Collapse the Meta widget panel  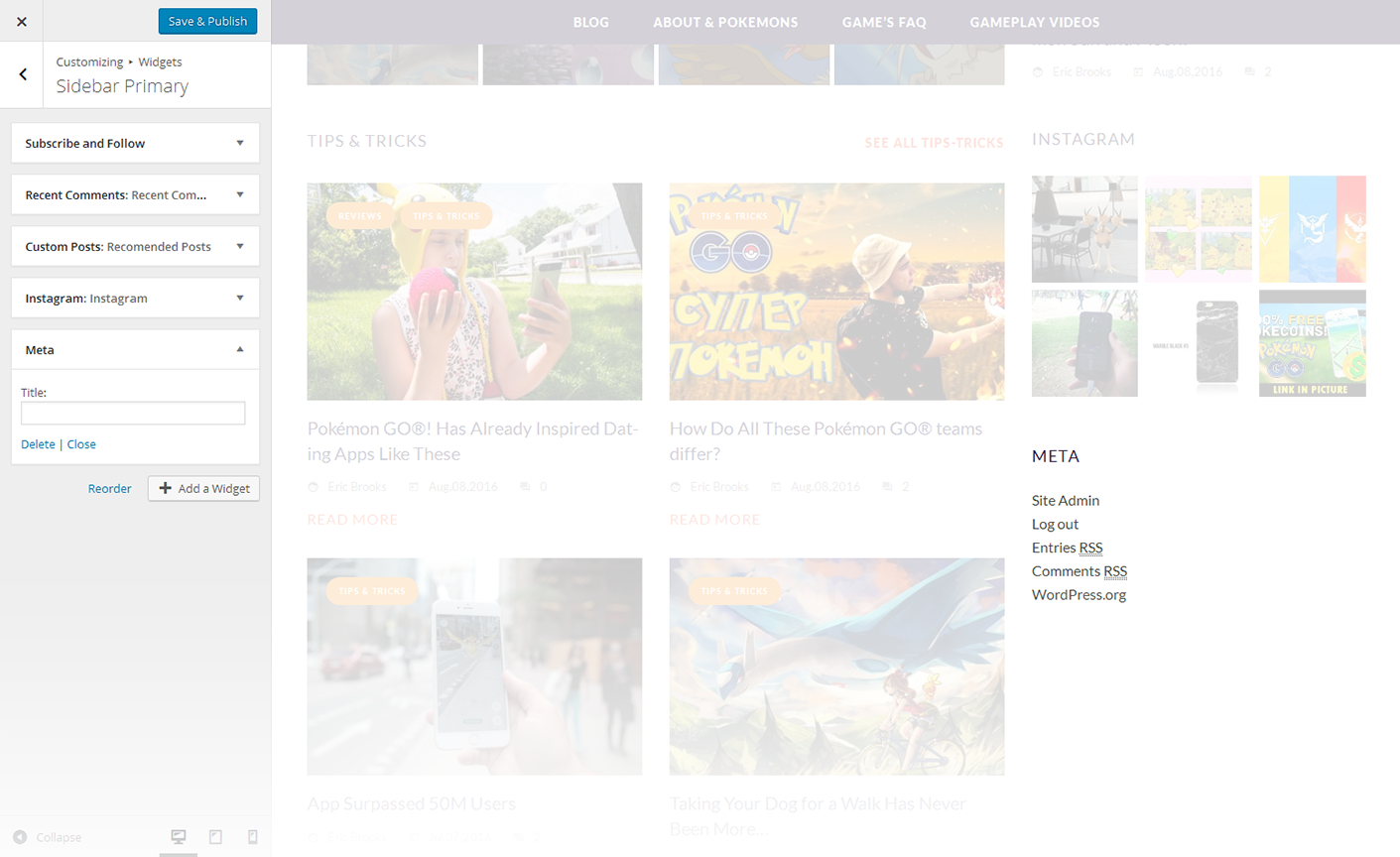239,349
